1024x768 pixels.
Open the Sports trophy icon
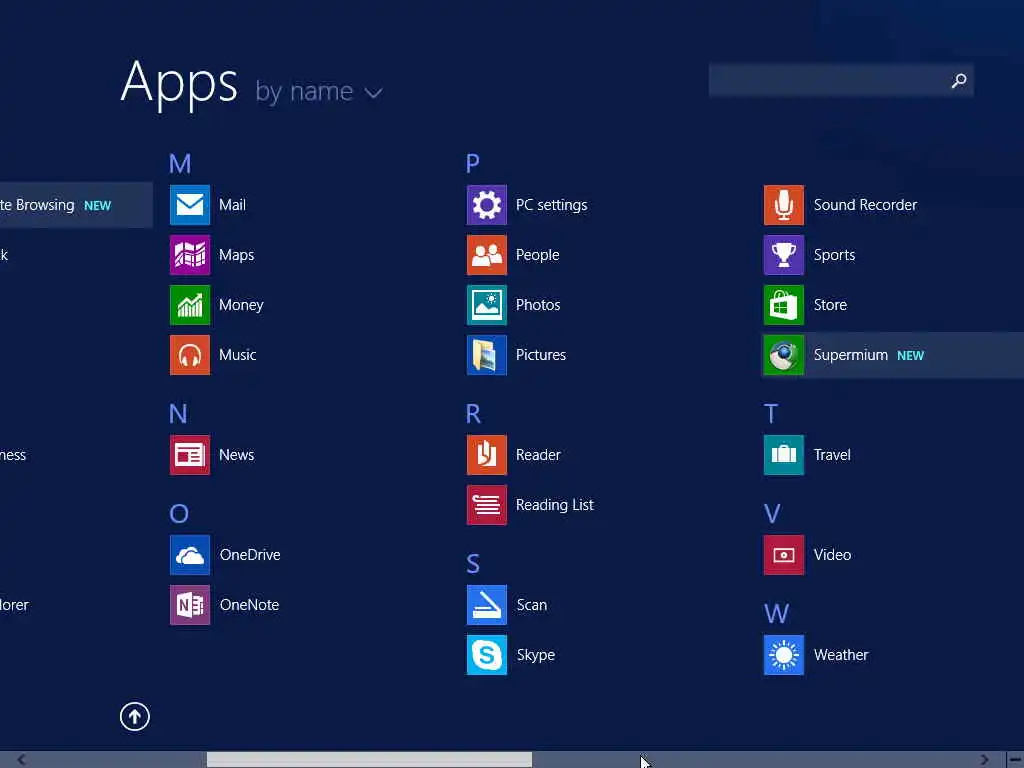[784, 255]
